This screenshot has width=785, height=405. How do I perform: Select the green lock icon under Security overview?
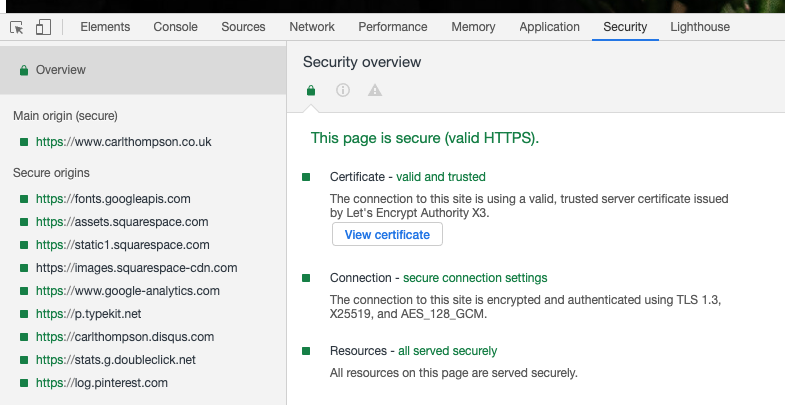(x=311, y=90)
